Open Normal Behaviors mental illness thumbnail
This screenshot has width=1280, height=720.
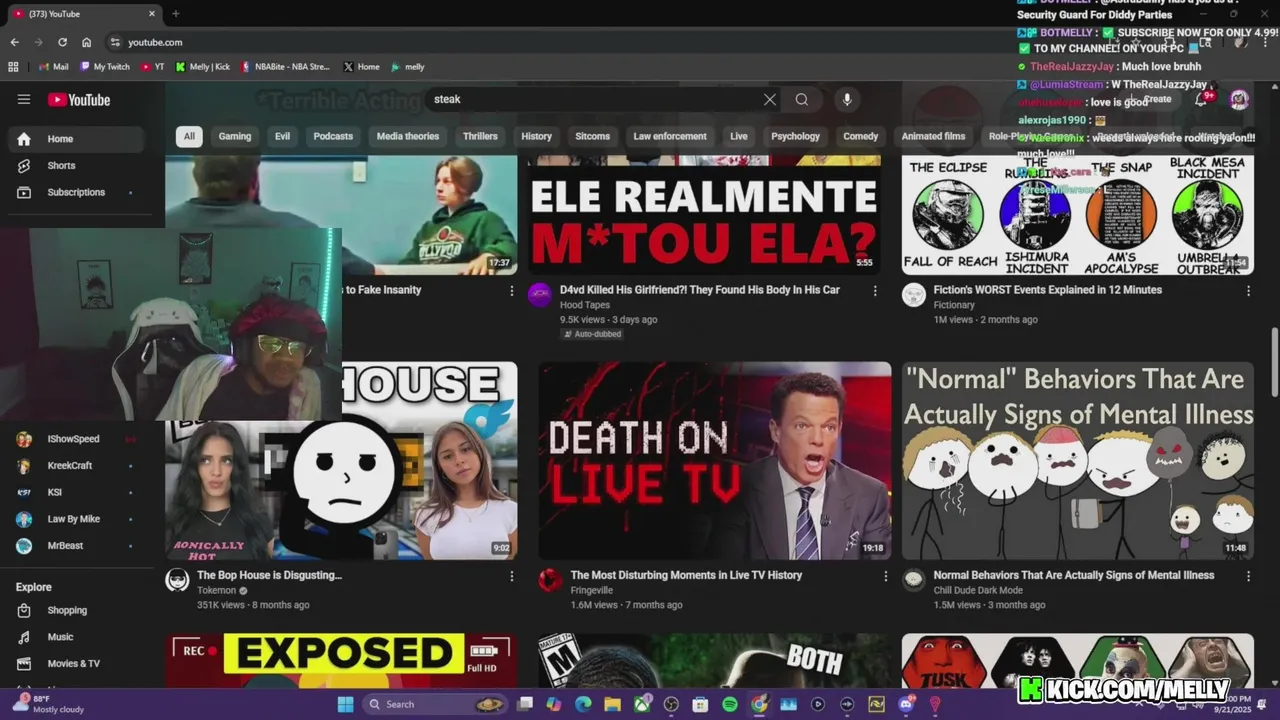coord(1078,460)
